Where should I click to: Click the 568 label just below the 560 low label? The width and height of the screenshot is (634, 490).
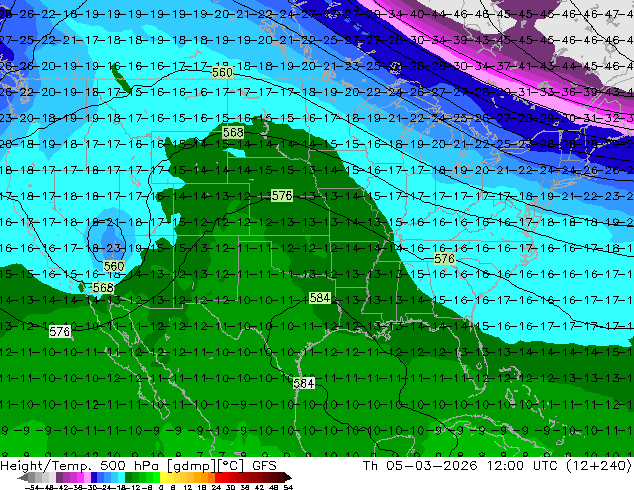(x=103, y=287)
